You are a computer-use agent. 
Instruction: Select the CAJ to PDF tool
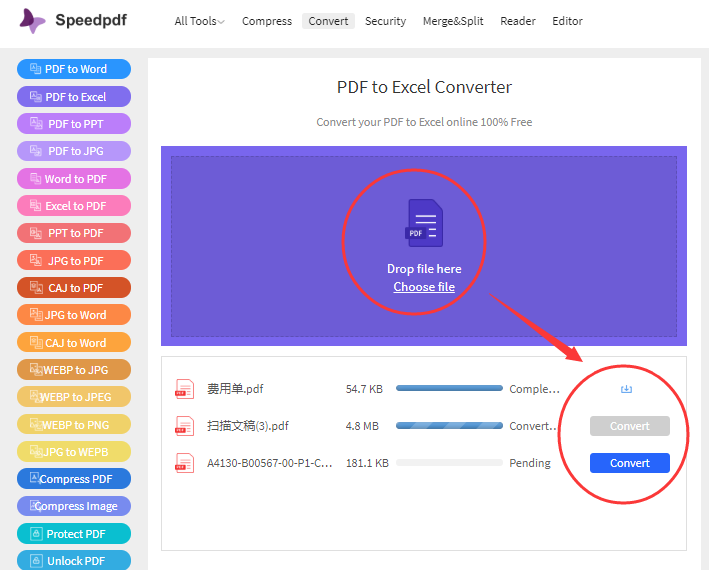pyautogui.click(x=74, y=287)
